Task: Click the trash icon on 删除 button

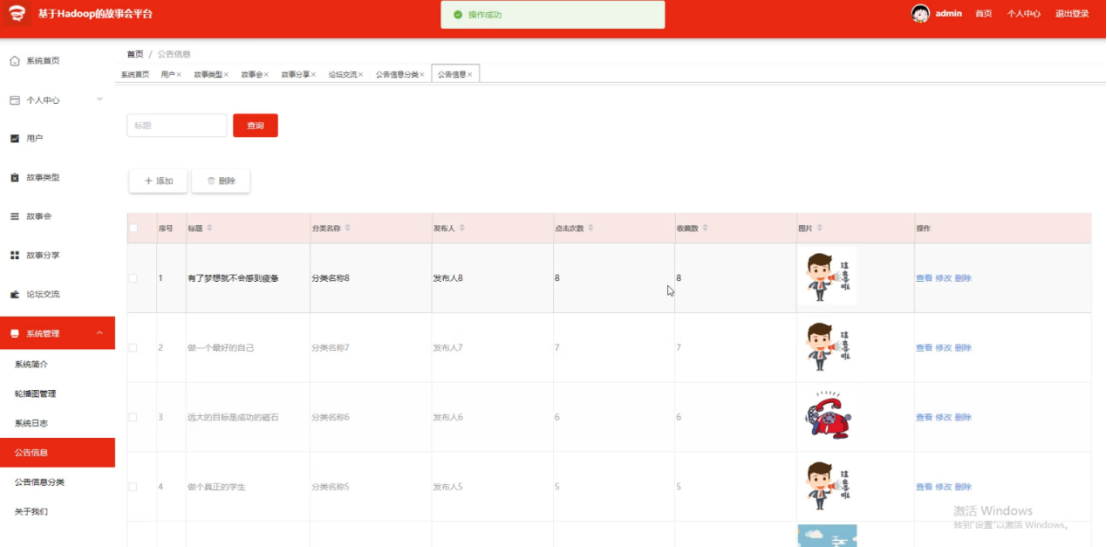Action: (x=210, y=181)
